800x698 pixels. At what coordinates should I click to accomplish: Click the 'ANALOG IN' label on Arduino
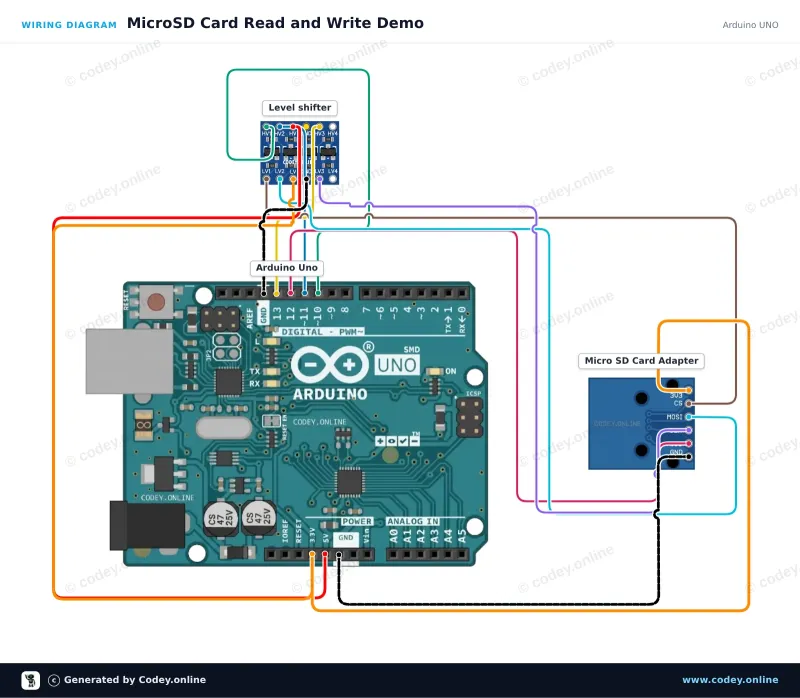(x=413, y=521)
